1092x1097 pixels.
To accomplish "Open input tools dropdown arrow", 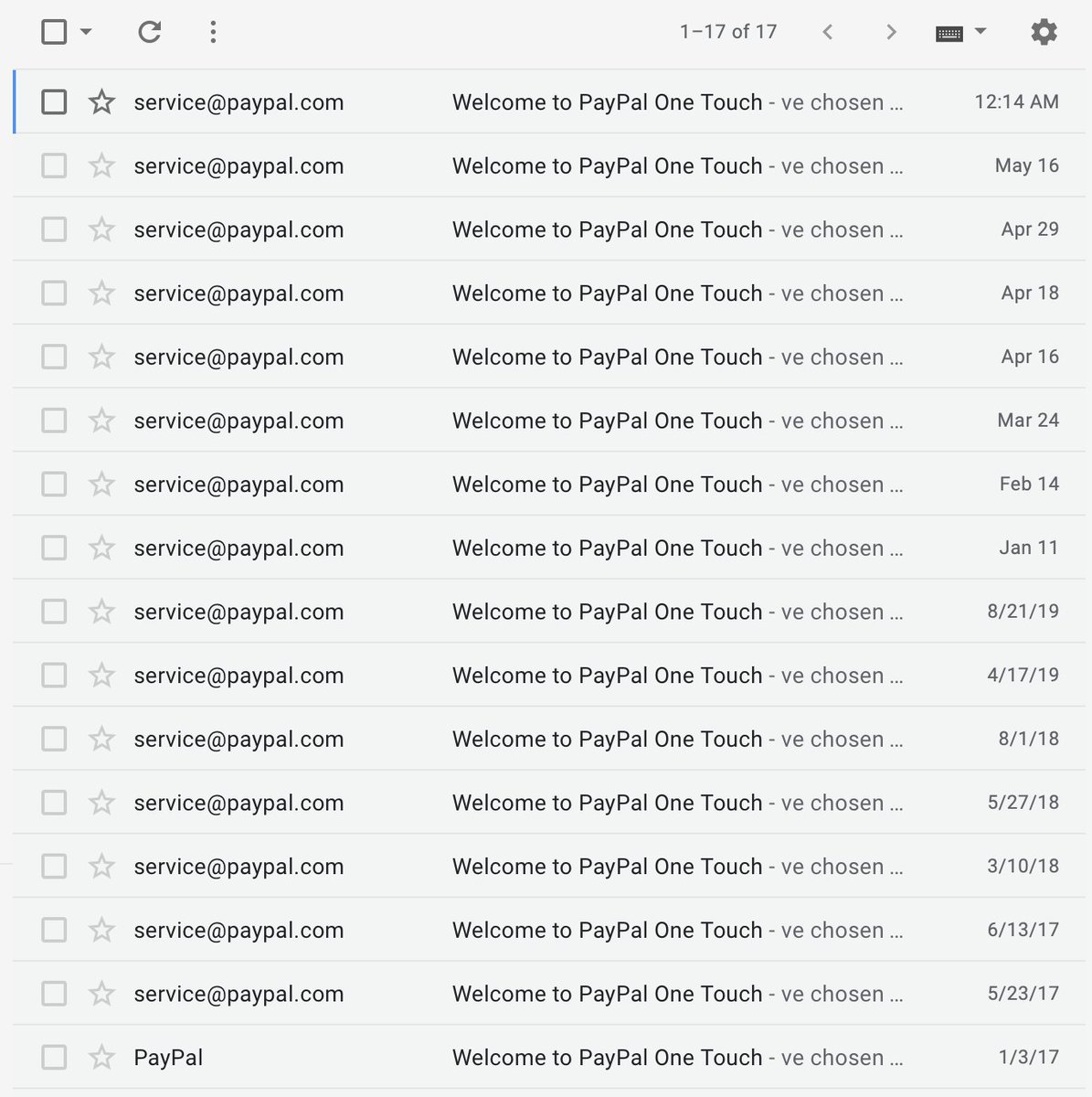I will pyautogui.click(x=981, y=31).
